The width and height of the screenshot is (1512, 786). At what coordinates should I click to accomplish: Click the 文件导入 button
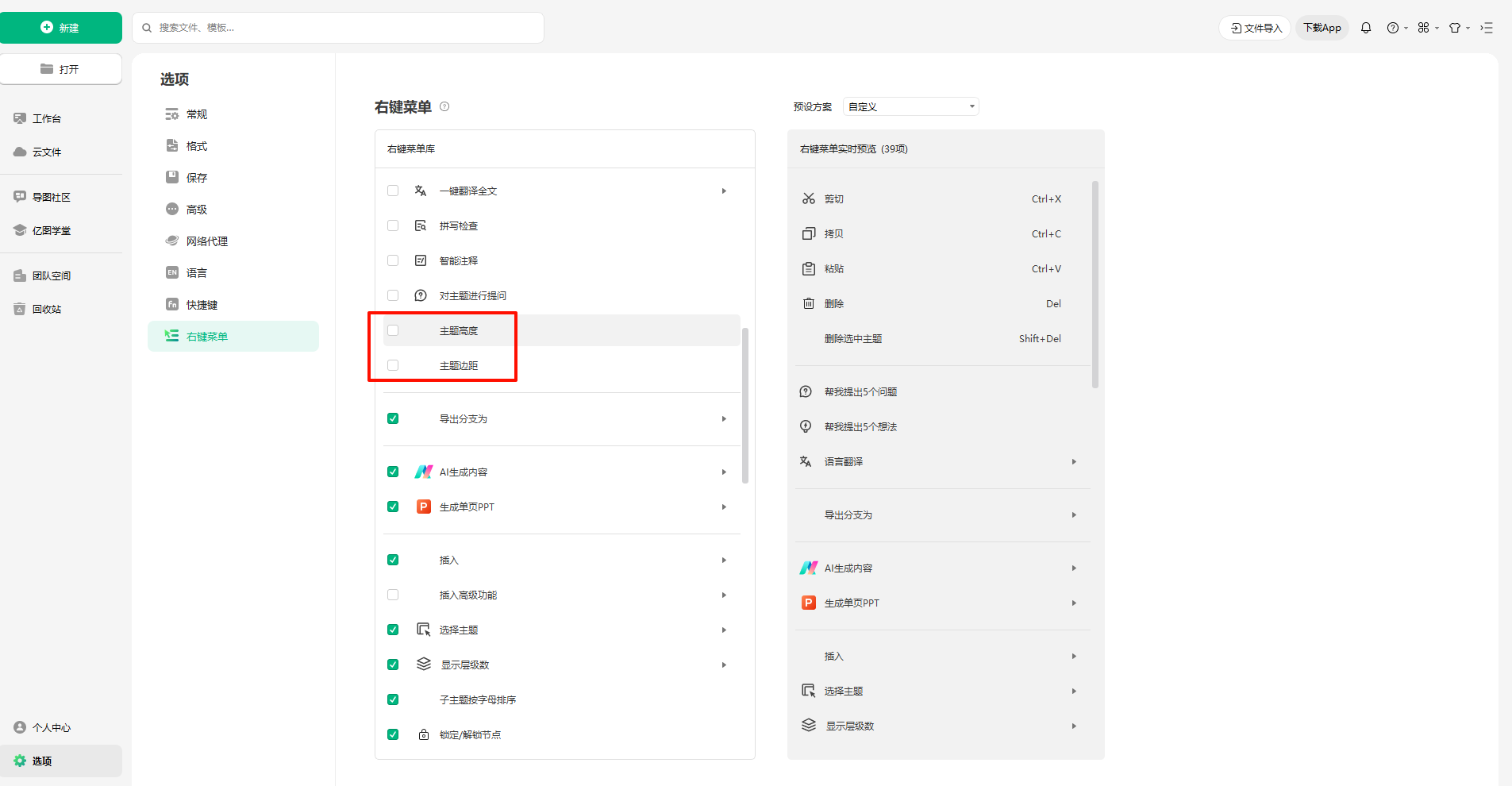(1255, 28)
